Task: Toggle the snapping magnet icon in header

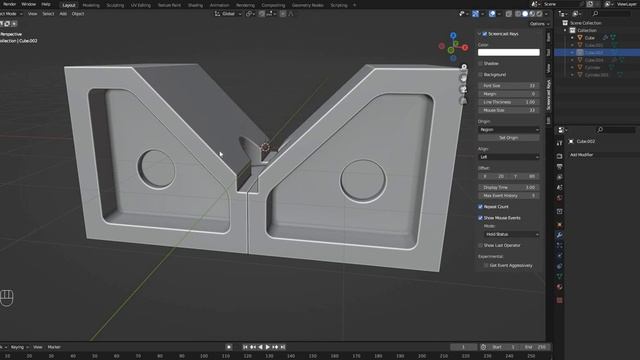Action: [x=262, y=14]
